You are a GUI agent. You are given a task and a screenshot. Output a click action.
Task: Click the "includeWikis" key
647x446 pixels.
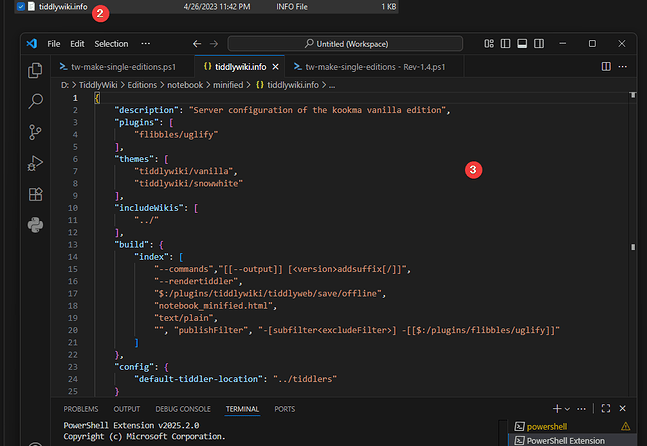point(149,208)
